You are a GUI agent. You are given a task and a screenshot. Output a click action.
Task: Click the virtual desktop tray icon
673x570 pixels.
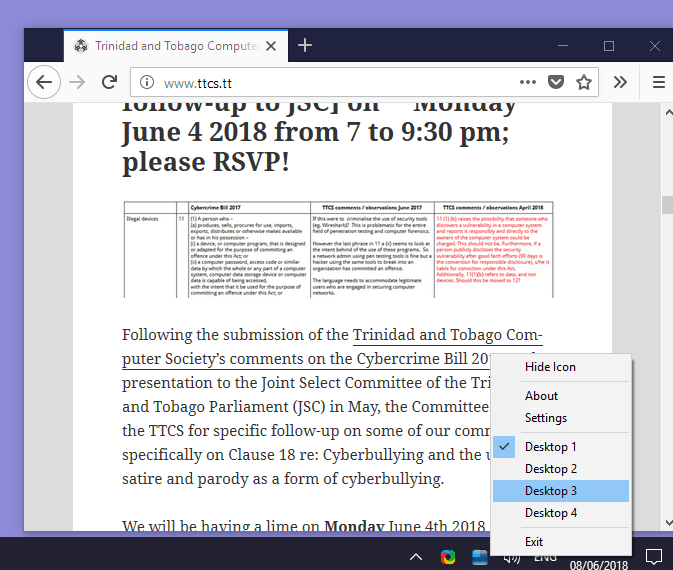pyautogui.click(x=479, y=557)
